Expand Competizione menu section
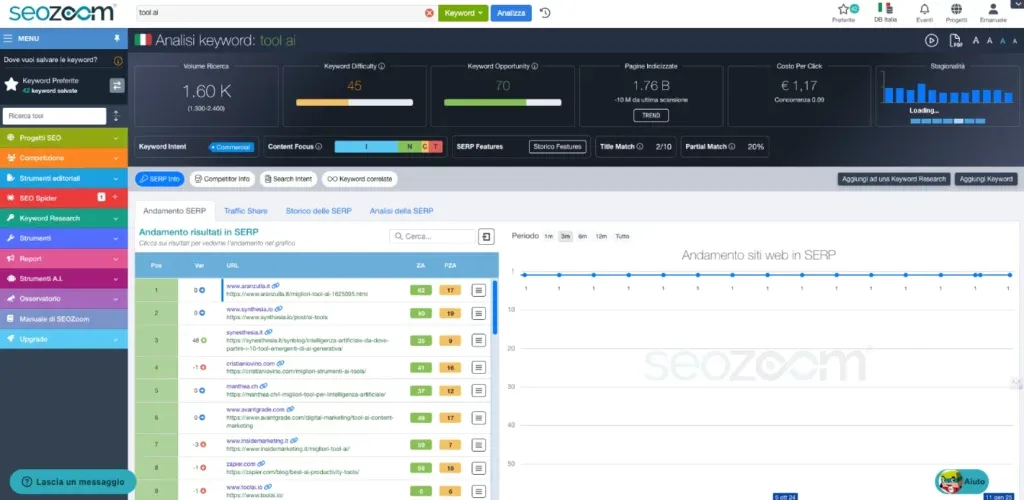 pyautogui.click(x=64, y=158)
